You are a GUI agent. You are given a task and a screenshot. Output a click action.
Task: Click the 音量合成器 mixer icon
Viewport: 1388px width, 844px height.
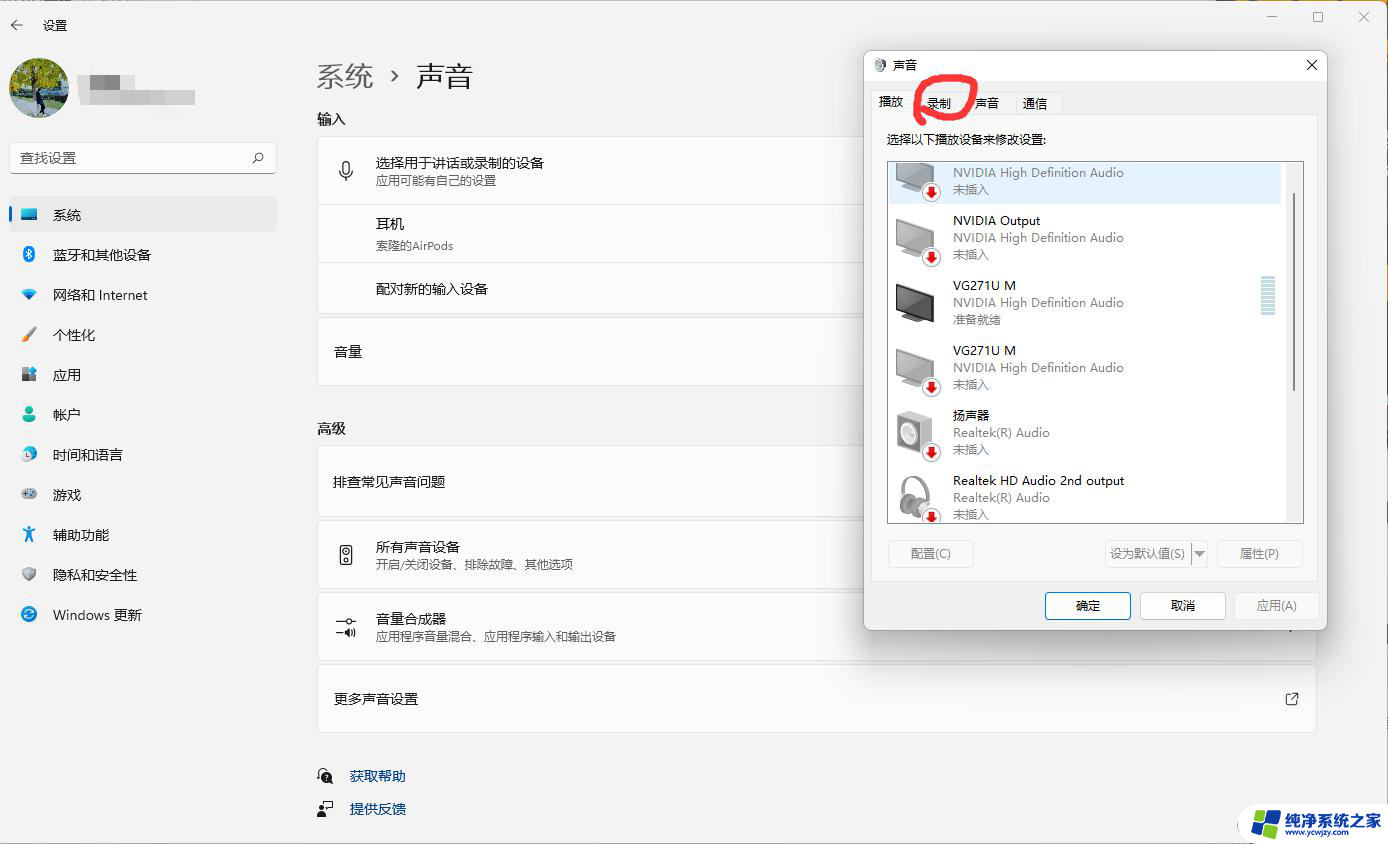pyautogui.click(x=346, y=627)
